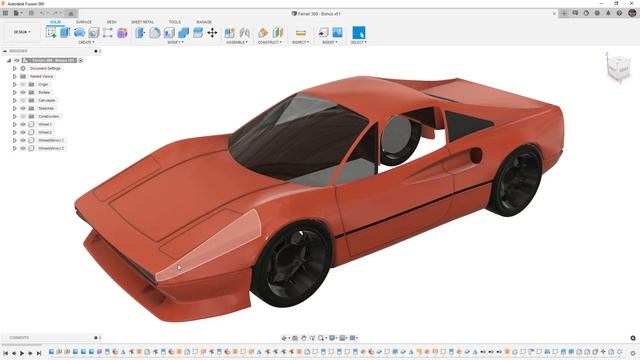
Task: Switch to the Surface tab
Action: coord(84,22)
